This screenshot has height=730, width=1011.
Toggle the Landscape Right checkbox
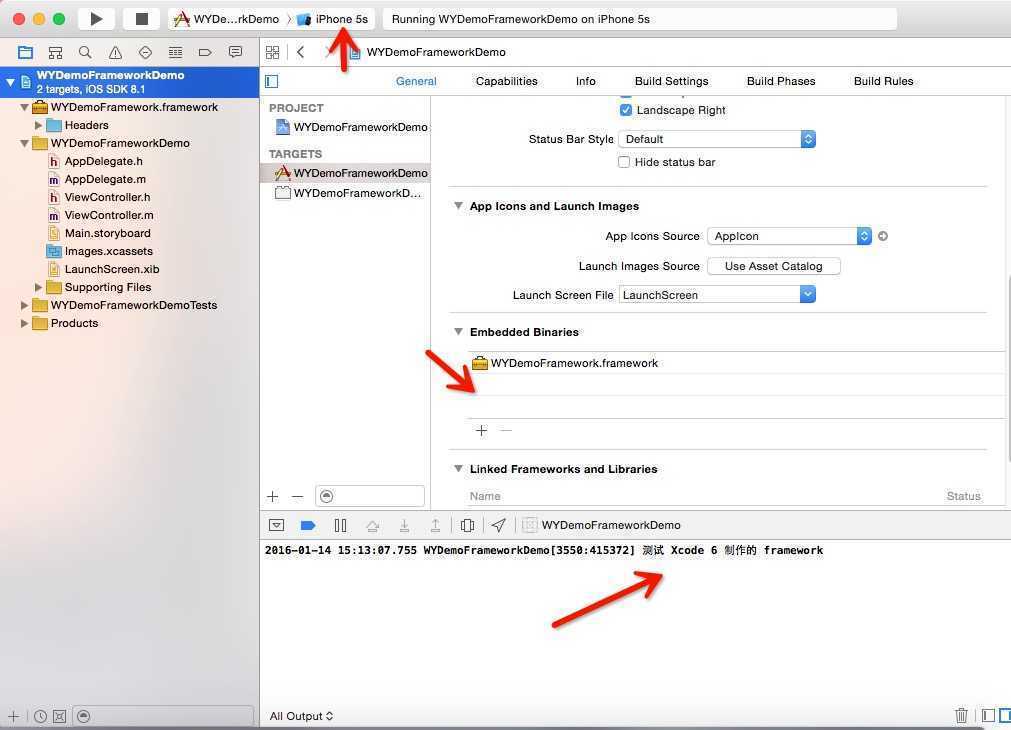pos(625,110)
